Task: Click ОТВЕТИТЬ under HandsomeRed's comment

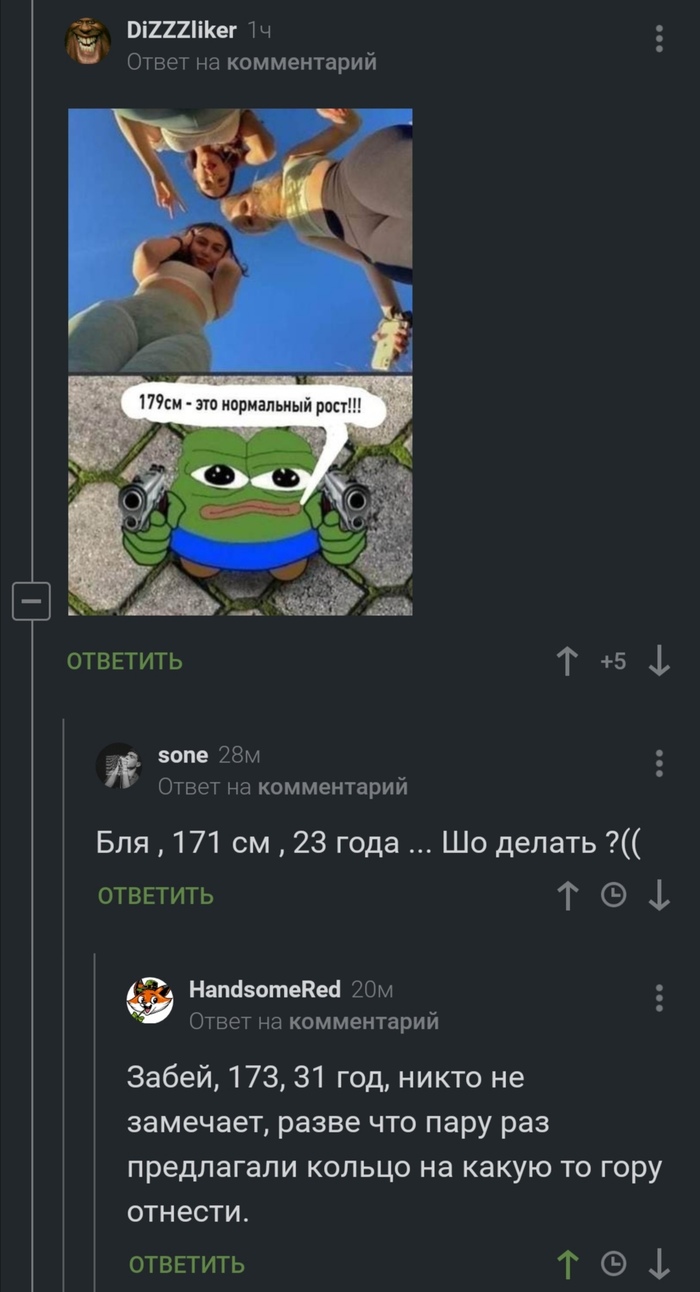Action: (x=187, y=1264)
